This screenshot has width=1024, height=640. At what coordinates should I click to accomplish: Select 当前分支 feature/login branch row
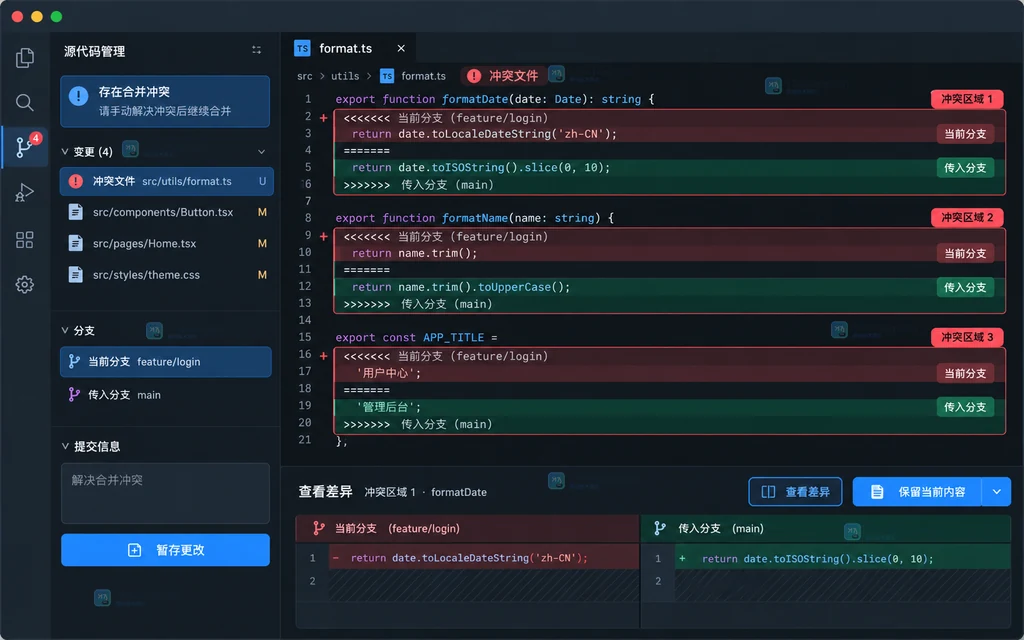166,362
